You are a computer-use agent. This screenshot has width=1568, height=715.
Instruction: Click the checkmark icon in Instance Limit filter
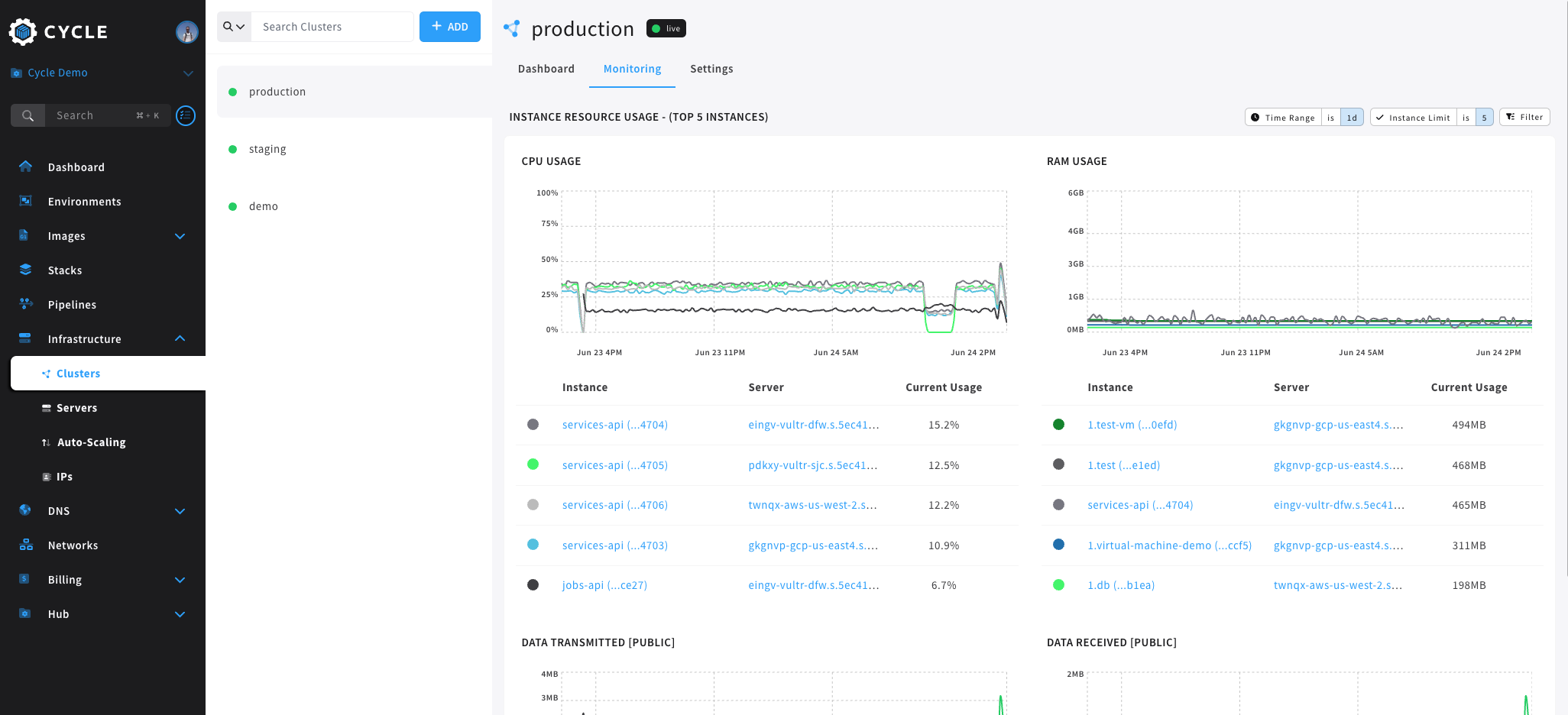1380,118
